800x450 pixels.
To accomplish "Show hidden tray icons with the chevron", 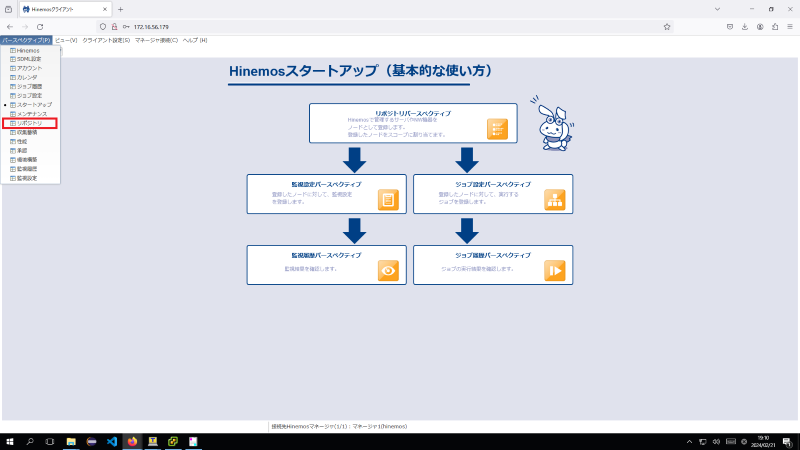I will pos(689,442).
